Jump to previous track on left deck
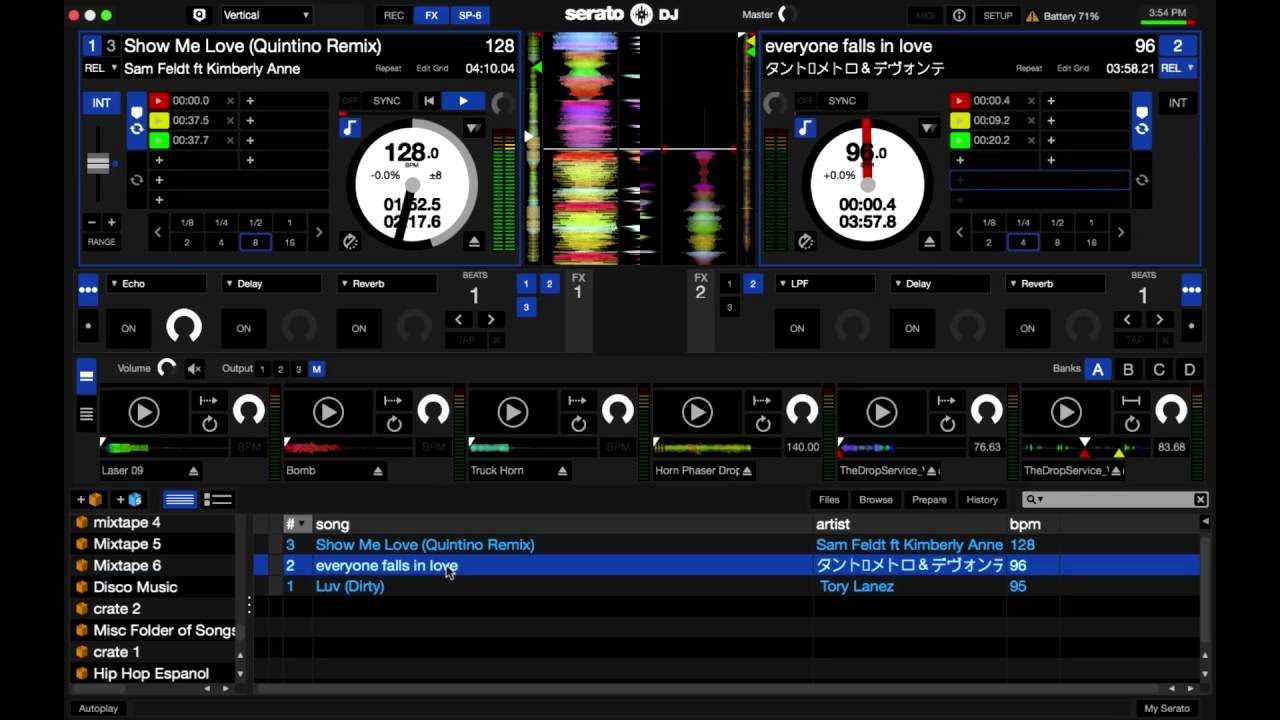 click(x=429, y=101)
